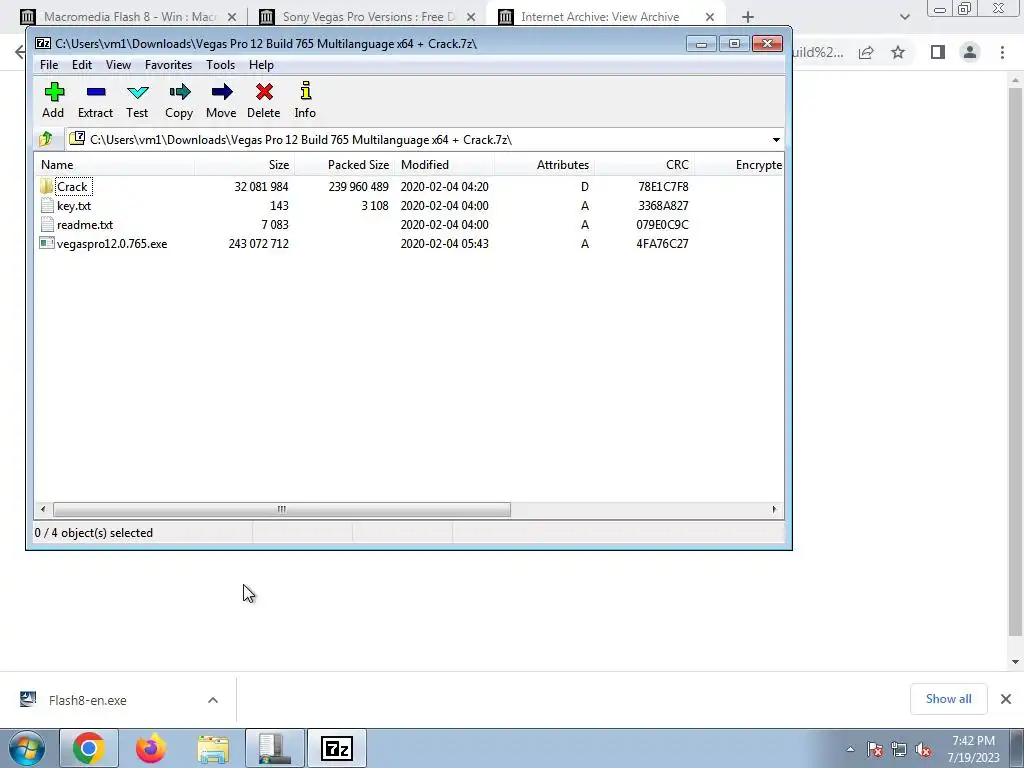The image size is (1024, 768).
Task: Click the horizontal scrollbar right arrow
Action: coord(775,509)
